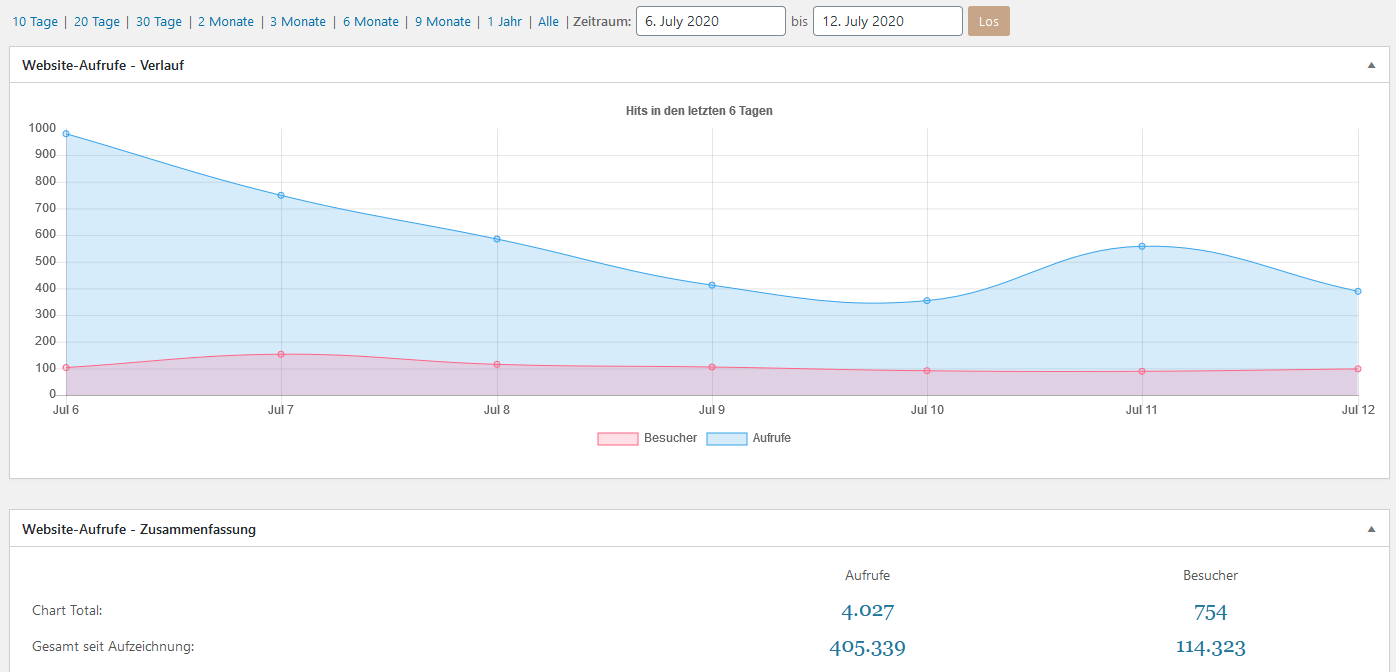Image resolution: width=1396 pixels, height=672 pixels.
Task: Click the Besucher data point on Jul 11
Action: coord(1142,372)
